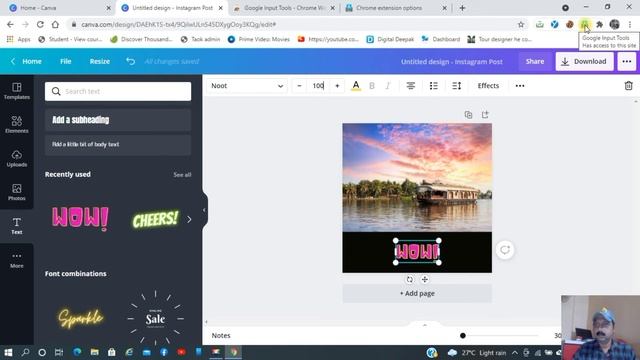The image size is (640, 360).
Task: Click the font size field showing 100
Action: click(318, 86)
